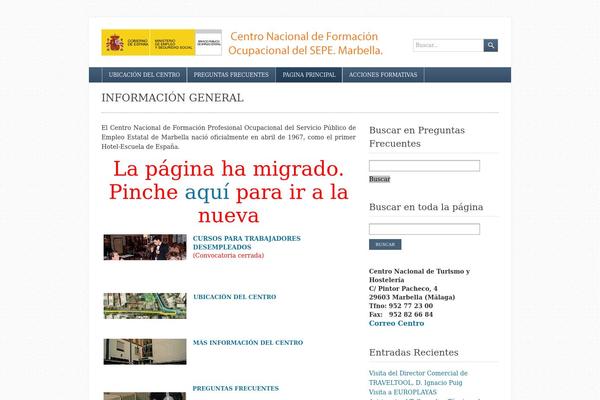Open Ubicacion del Centro menu item

[144, 75]
